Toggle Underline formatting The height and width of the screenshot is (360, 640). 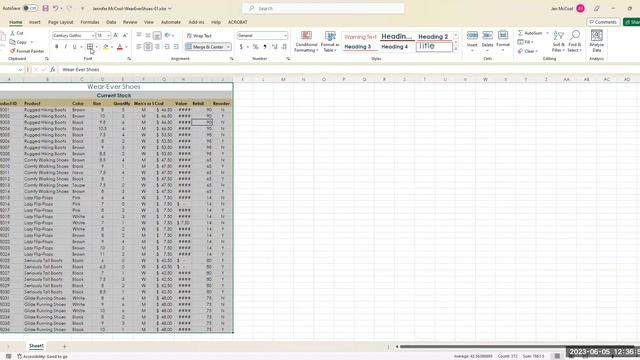coord(74,47)
